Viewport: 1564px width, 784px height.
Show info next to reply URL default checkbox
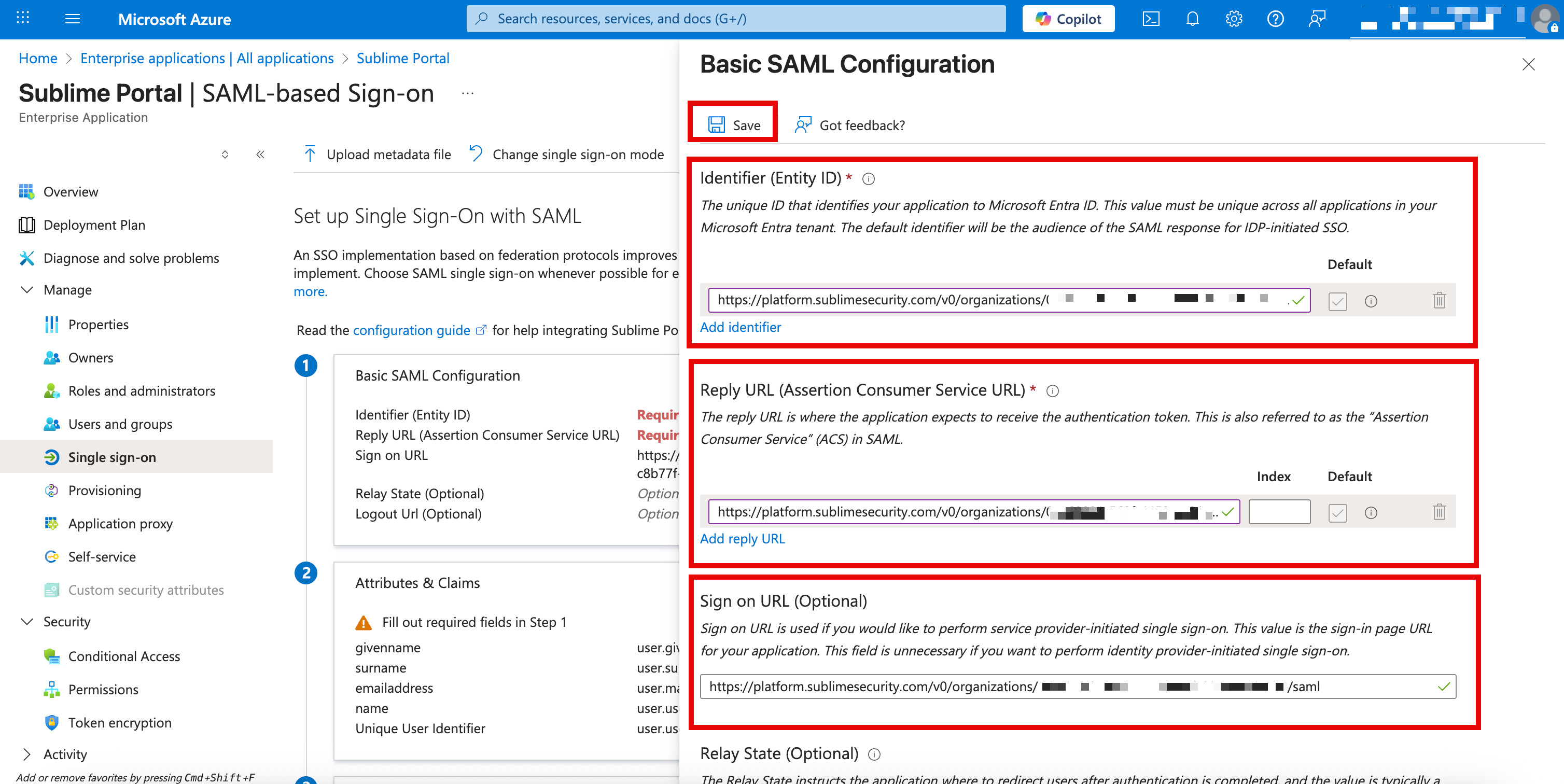tap(1371, 513)
